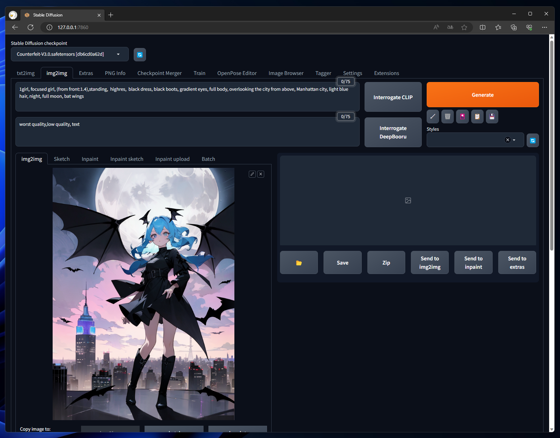Open the translate option in the address bar
Screen dimensions: 560x438
coord(450,27)
